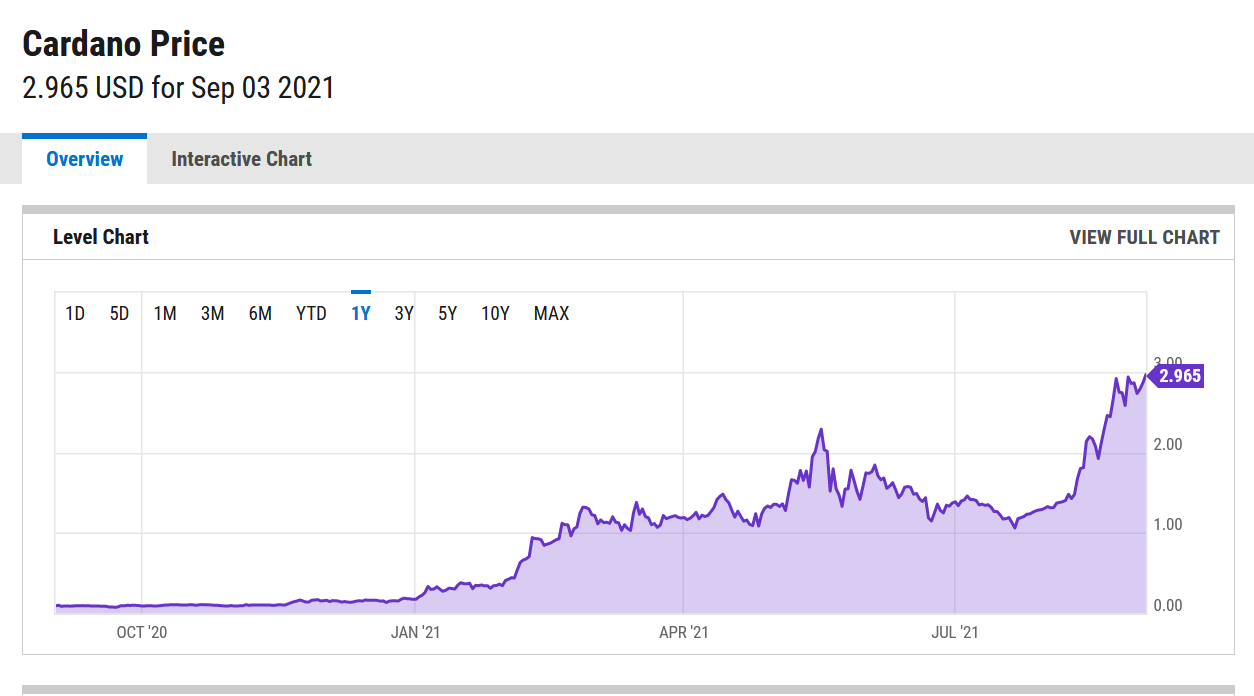Click the 2.00 y-axis label
The height and width of the screenshot is (696, 1254).
pyautogui.click(x=1168, y=444)
